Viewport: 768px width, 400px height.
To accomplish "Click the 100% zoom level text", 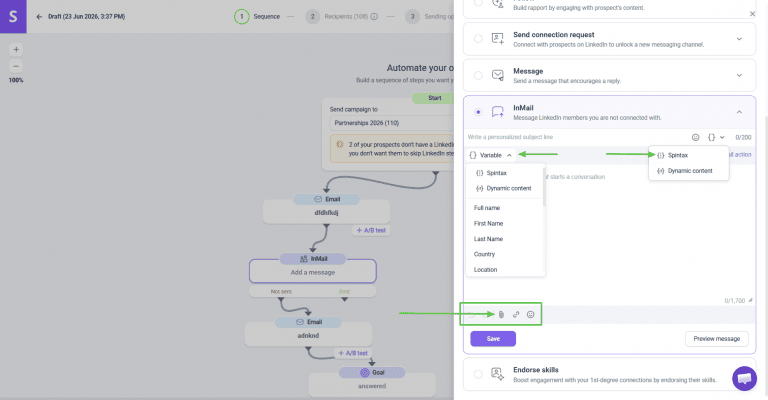I will pyautogui.click(x=16, y=80).
